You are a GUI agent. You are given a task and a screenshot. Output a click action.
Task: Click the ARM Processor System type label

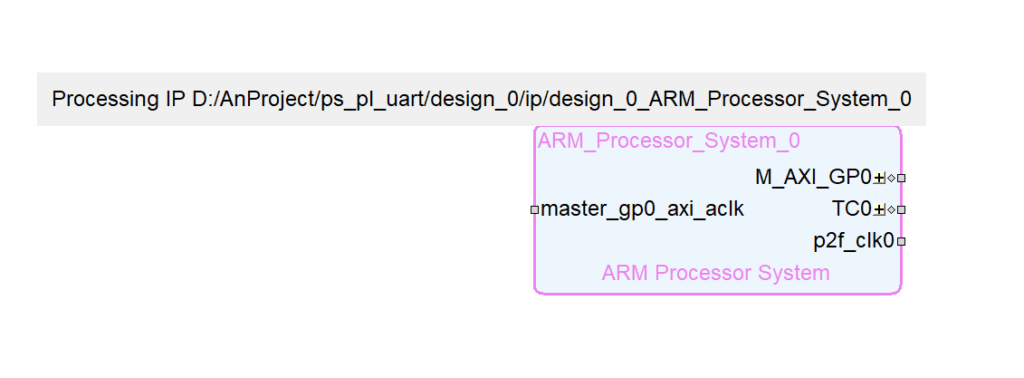716,272
